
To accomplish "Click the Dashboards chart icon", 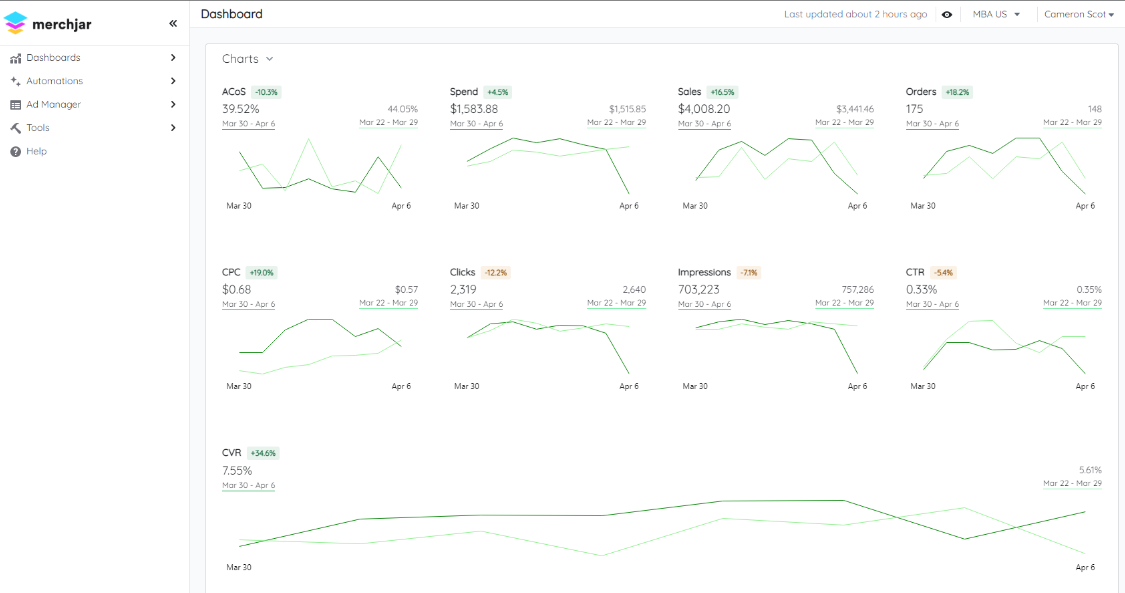I will coord(15,58).
